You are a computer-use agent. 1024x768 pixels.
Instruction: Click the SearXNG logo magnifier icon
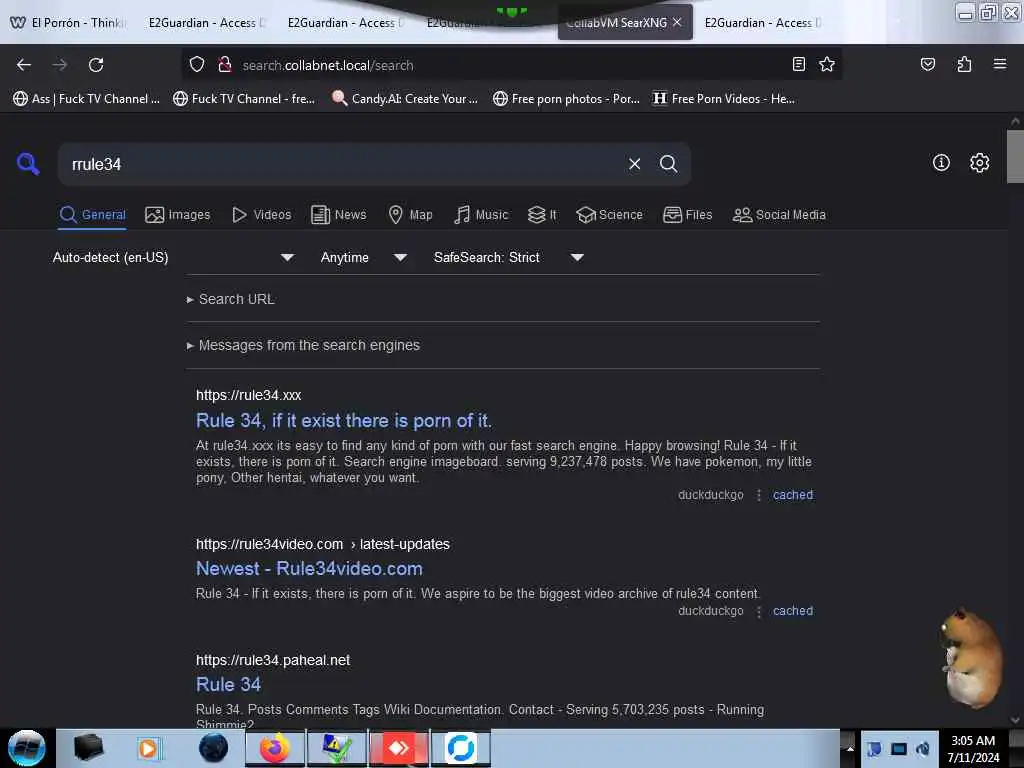tap(28, 164)
